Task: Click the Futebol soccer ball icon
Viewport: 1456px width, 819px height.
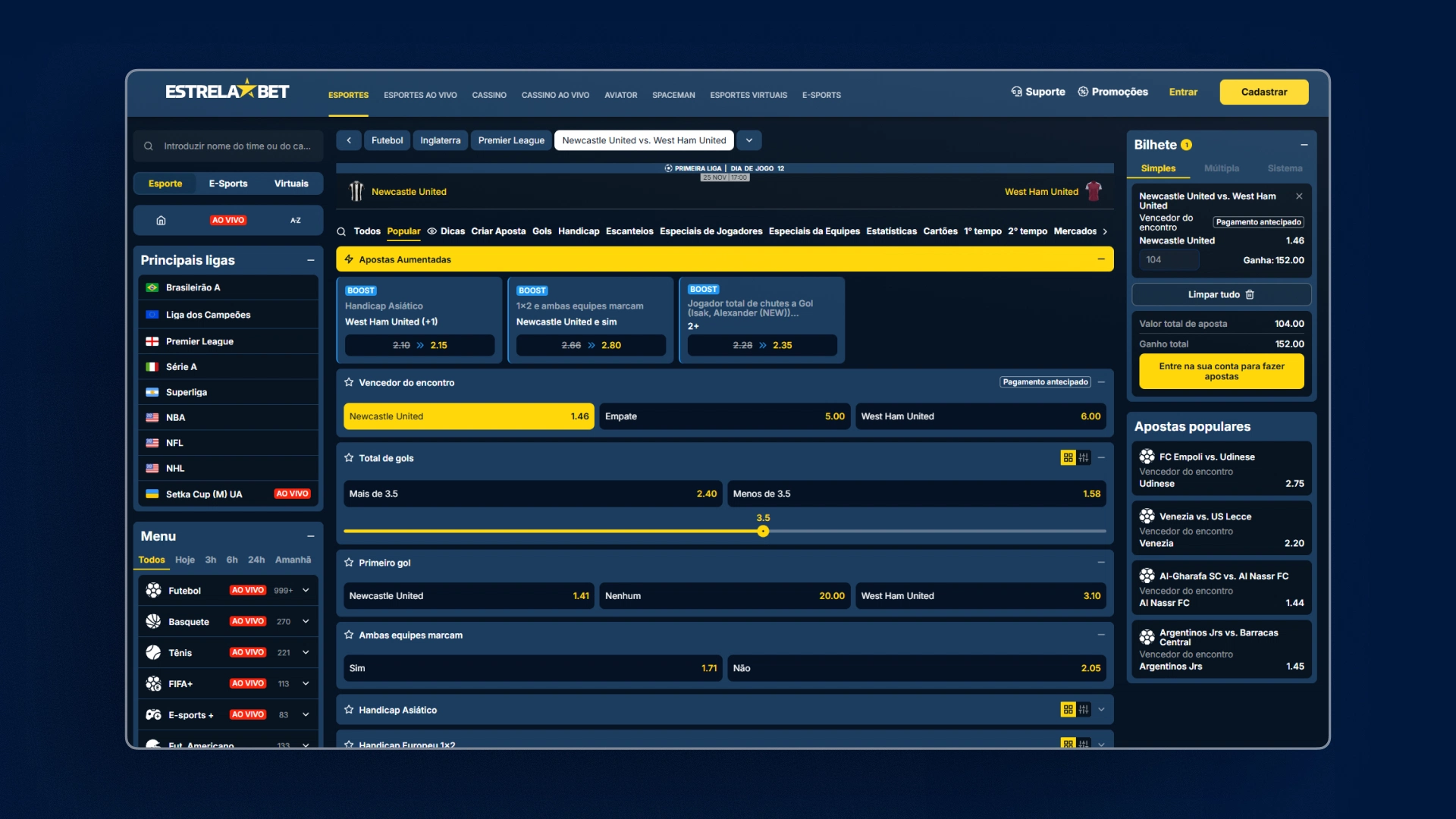Action: [x=153, y=590]
